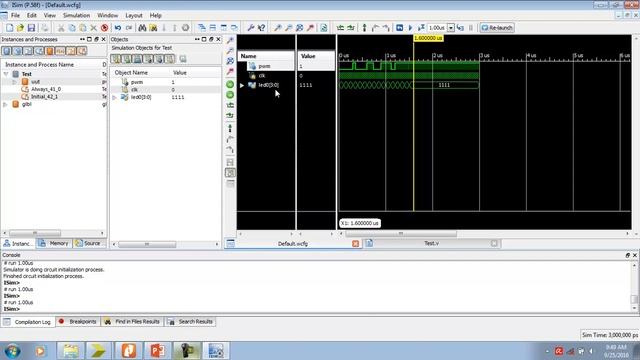The height and width of the screenshot is (360, 640).
Task: Select the clk signal in the waveform
Action: [x=262, y=76]
